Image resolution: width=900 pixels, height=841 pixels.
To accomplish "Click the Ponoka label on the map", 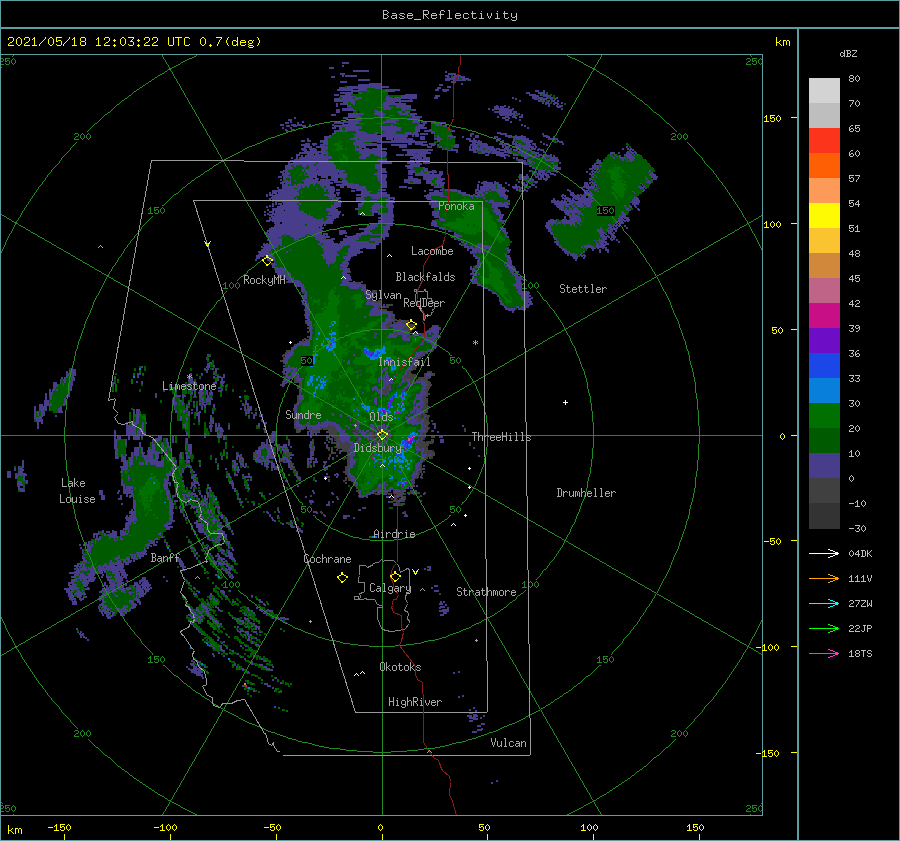I will click(x=456, y=206).
